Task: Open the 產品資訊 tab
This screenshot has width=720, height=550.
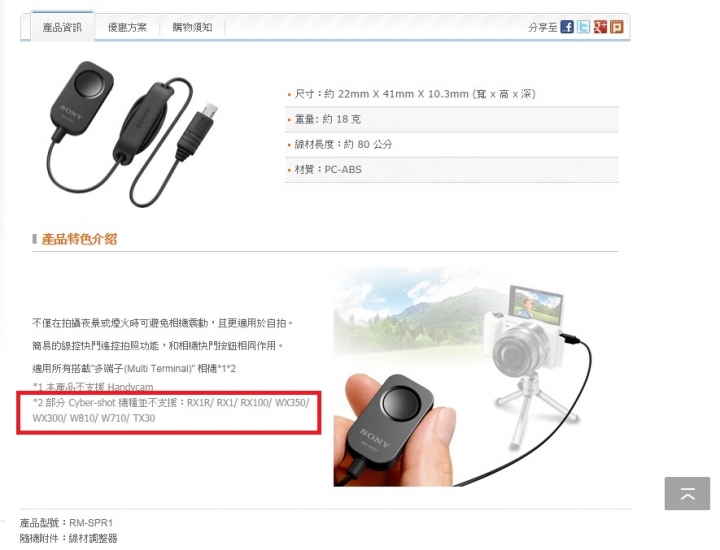Action: click(62, 28)
